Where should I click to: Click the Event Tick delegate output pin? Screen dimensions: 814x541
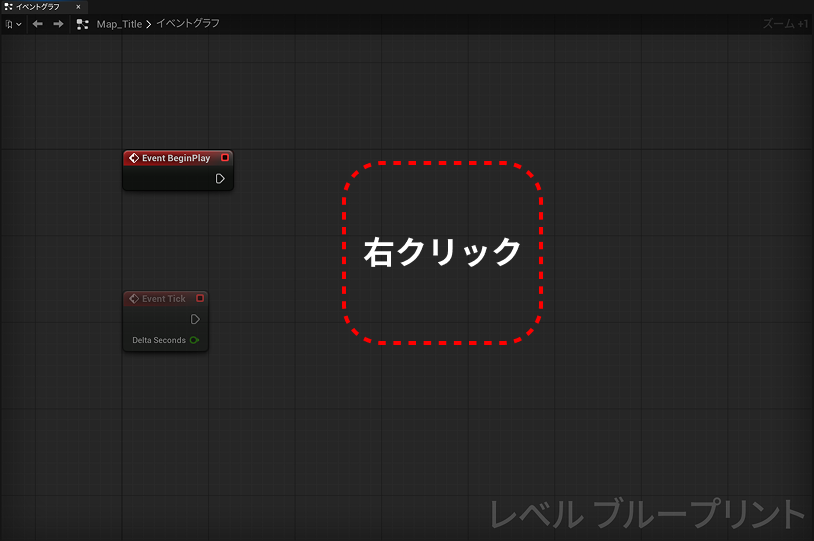[x=200, y=298]
